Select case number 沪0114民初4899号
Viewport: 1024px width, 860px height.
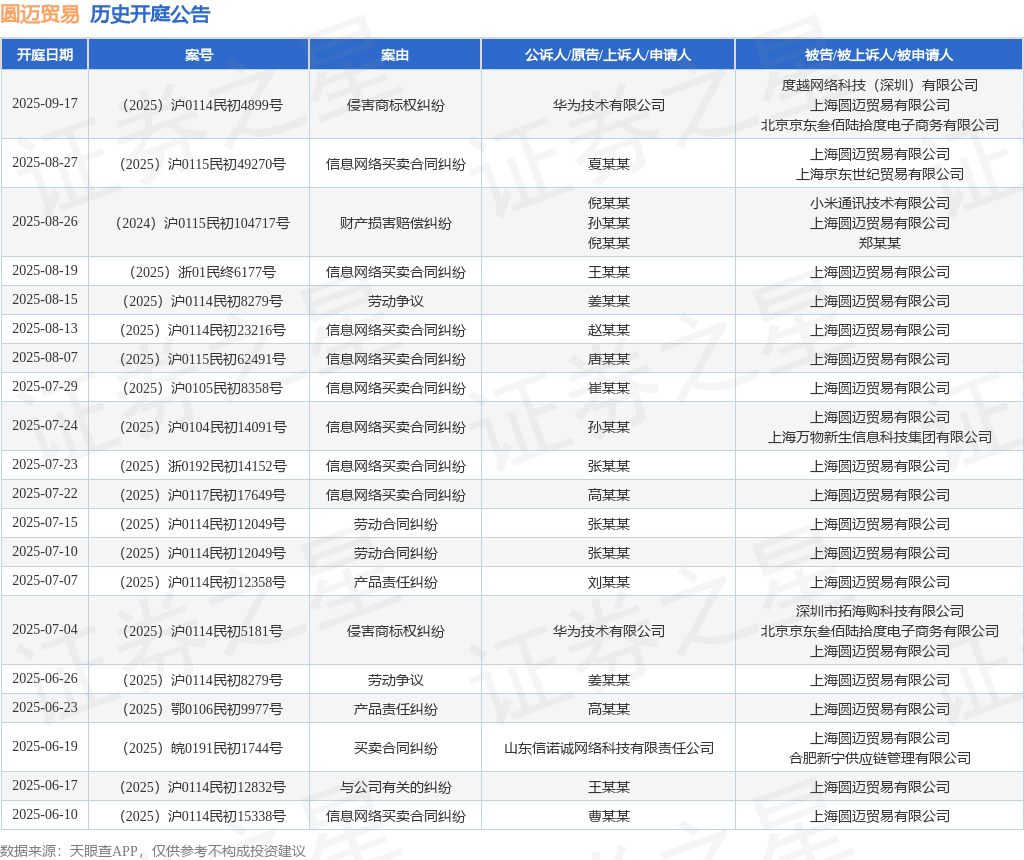(202, 105)
